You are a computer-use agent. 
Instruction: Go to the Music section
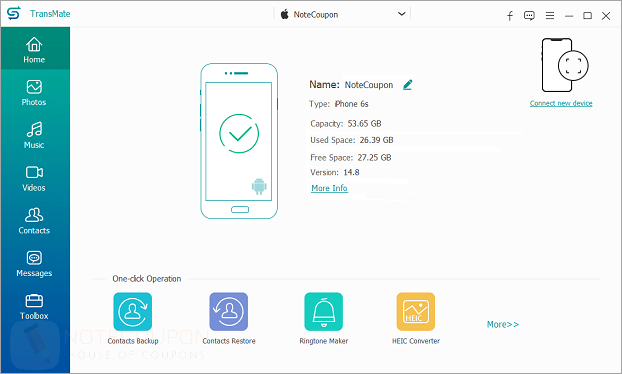coord(34,135)
